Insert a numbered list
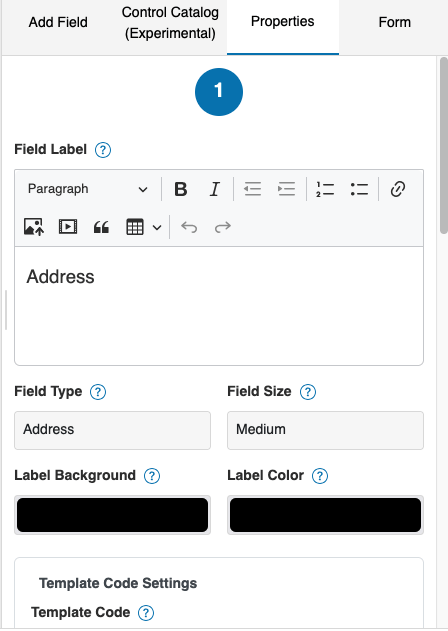Image resolution: width=448 pixels, height=631 pixels. pos(325,189)
